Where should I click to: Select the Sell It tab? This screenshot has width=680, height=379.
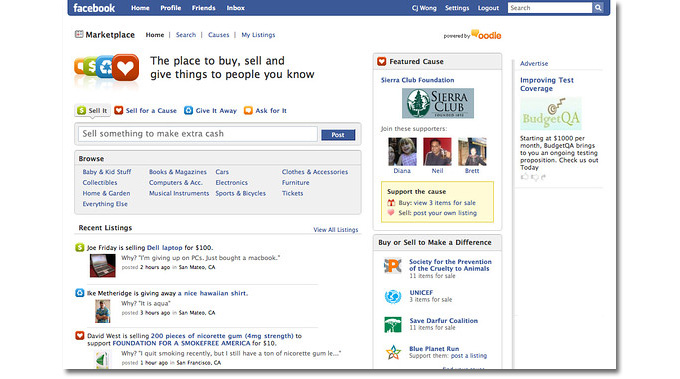point(92,111)
